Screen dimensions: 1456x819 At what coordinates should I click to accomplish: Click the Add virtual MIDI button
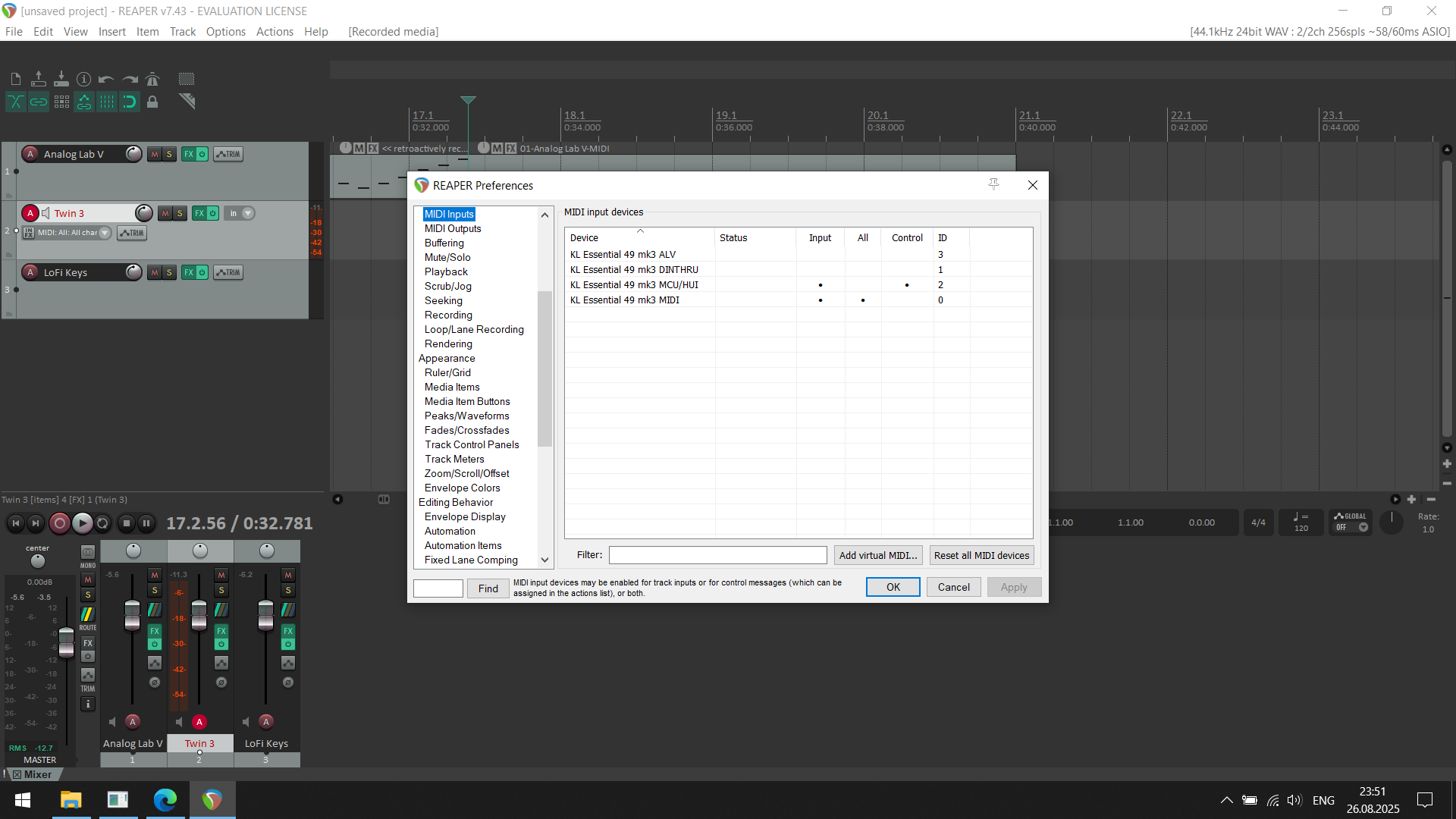[x=878, y=555]
